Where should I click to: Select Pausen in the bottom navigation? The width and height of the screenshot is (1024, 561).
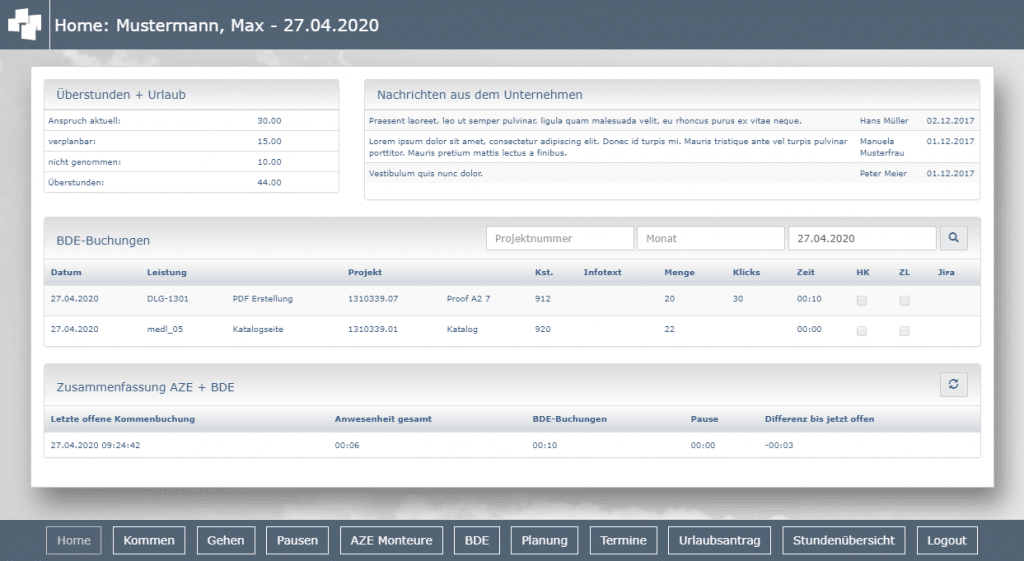pyautogui.click(x=297, y=540)
